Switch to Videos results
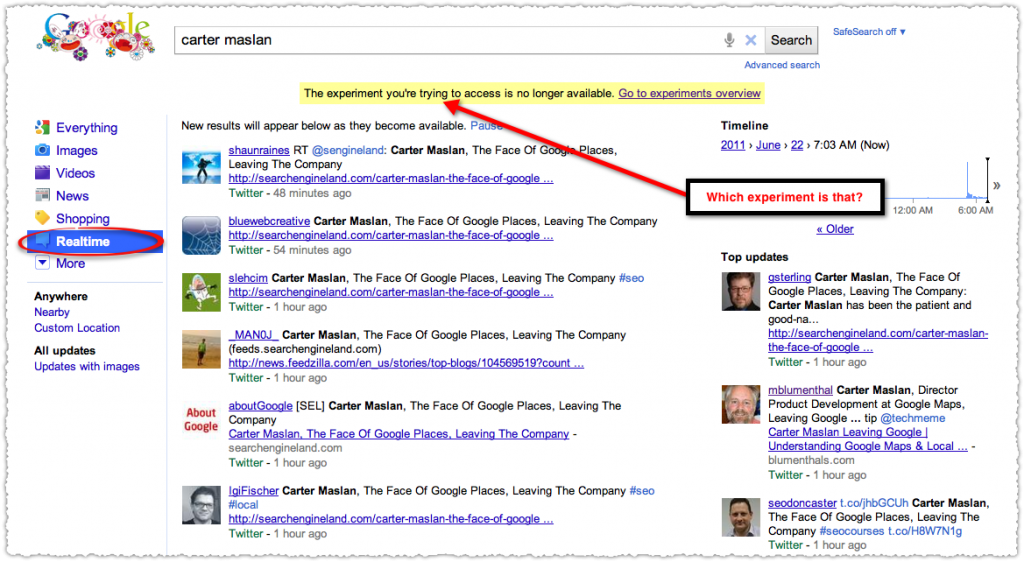 coord(75,173)
